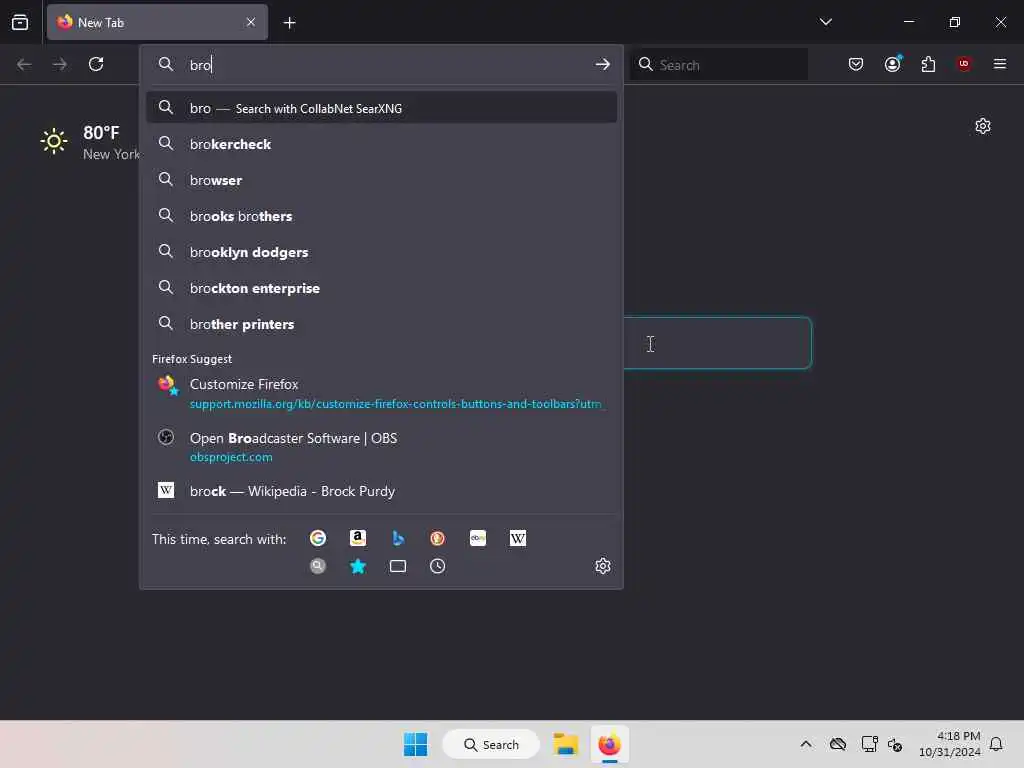Choose the 'brokercheck' suggestion

[x=381, y=144]
